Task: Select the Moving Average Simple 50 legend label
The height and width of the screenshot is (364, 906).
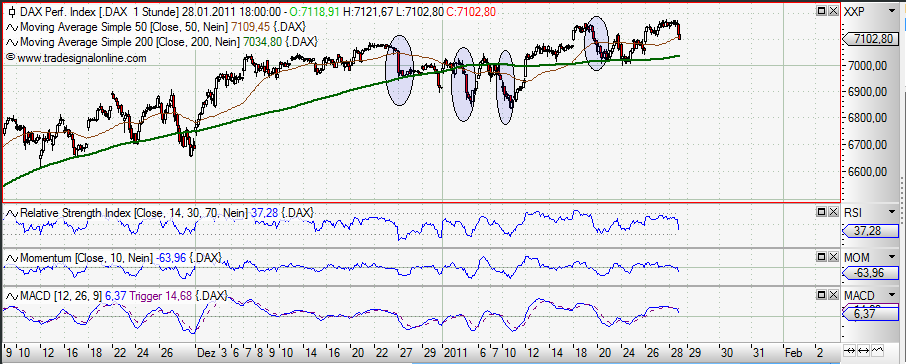Action: pyautogui.click(x=124, y=27)
